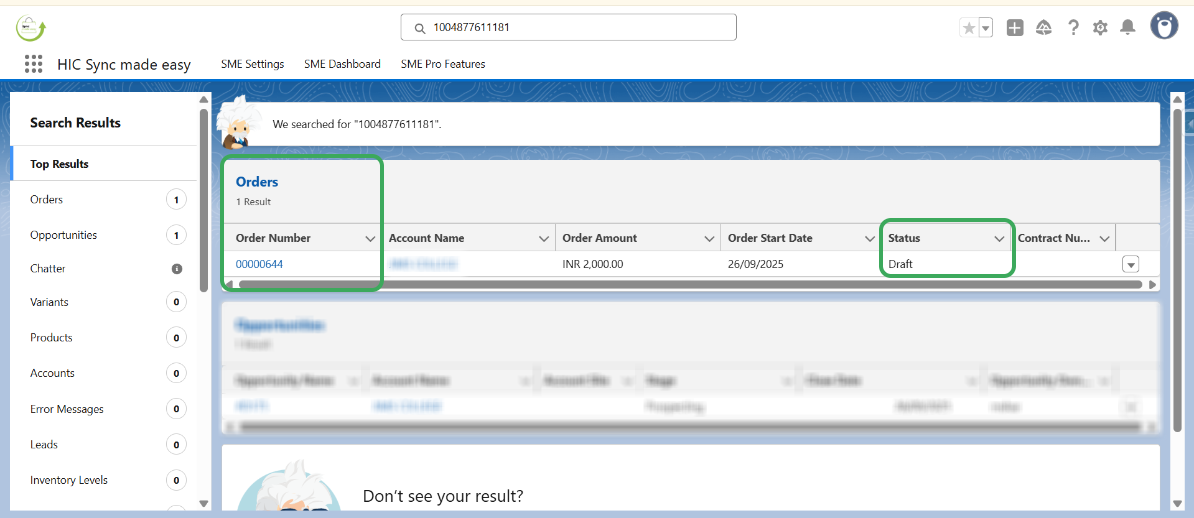Select Error Messages in the sidebar

[104, 409]
